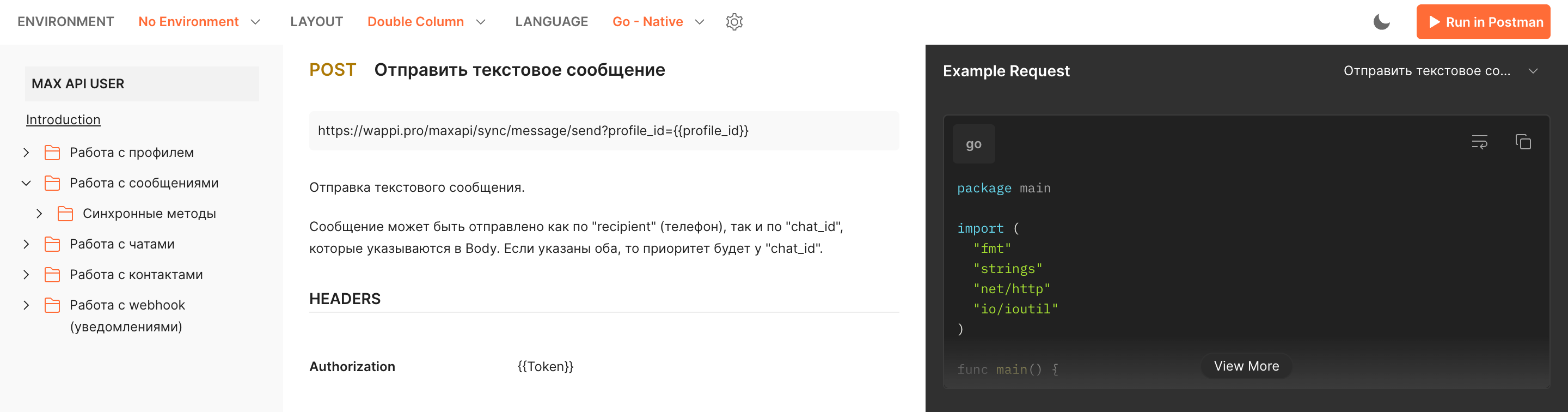Select the MAX API USER collection title
The image size is (1568, 412).
click(78, 83)
